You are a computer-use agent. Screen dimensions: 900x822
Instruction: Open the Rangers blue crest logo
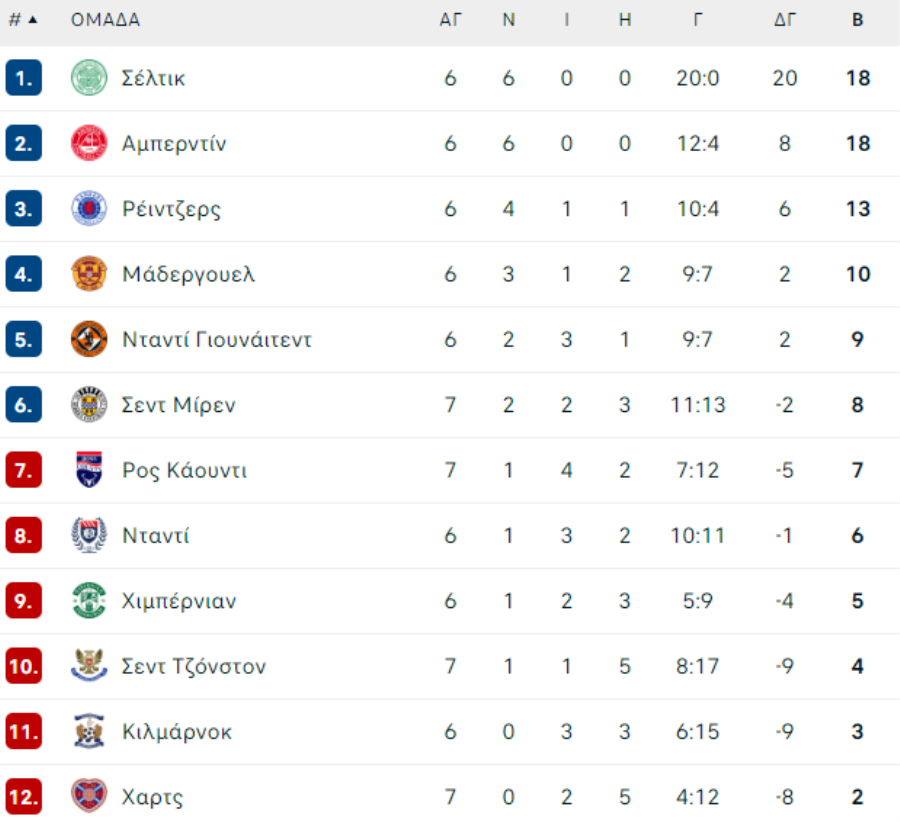pyautogui.click(x=89, y=208)
